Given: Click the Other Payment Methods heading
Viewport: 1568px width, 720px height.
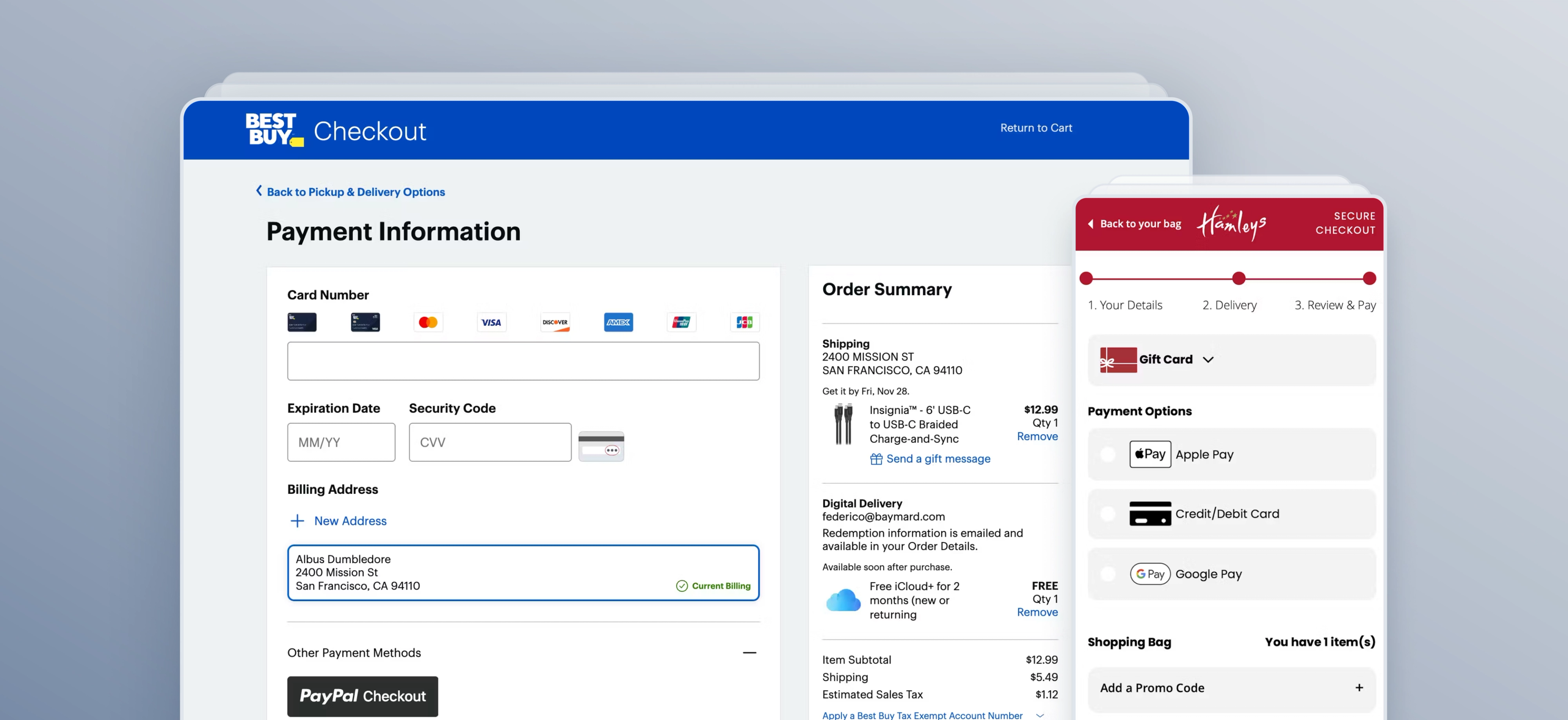Looking at the screenshot, I should 354,652.
